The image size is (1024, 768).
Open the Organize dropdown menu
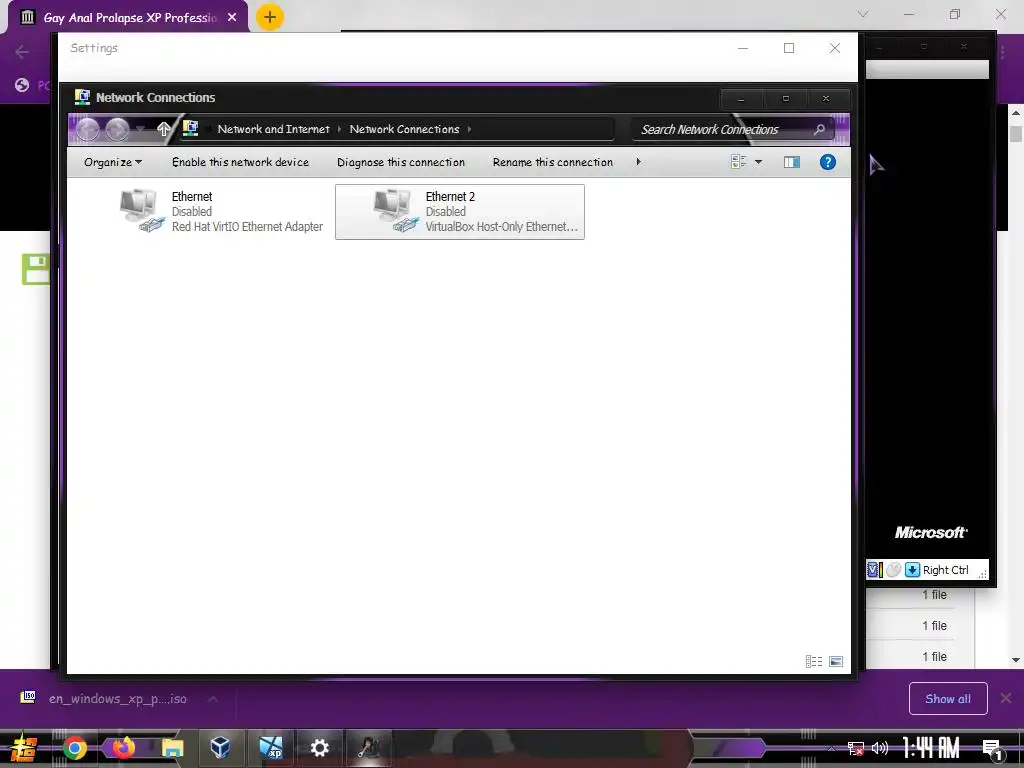[112, 162]
